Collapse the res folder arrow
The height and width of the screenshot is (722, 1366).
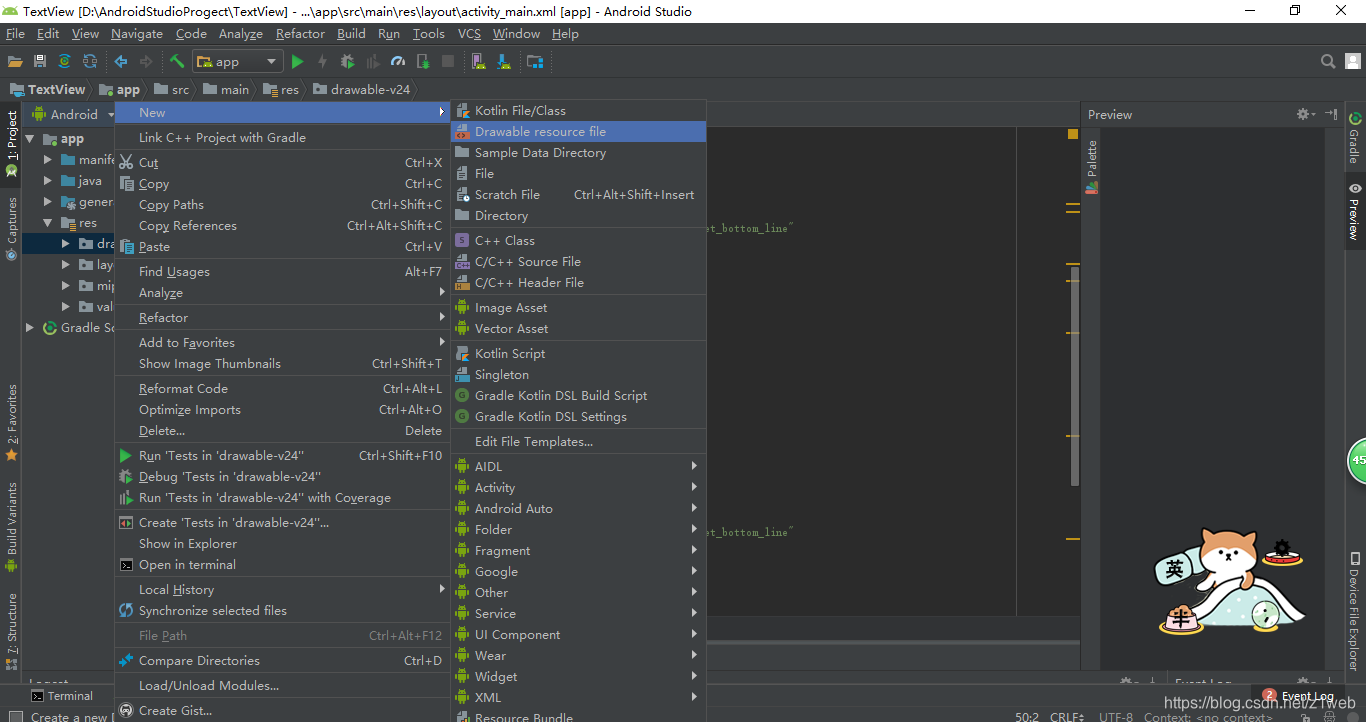[x=48, y=223]
